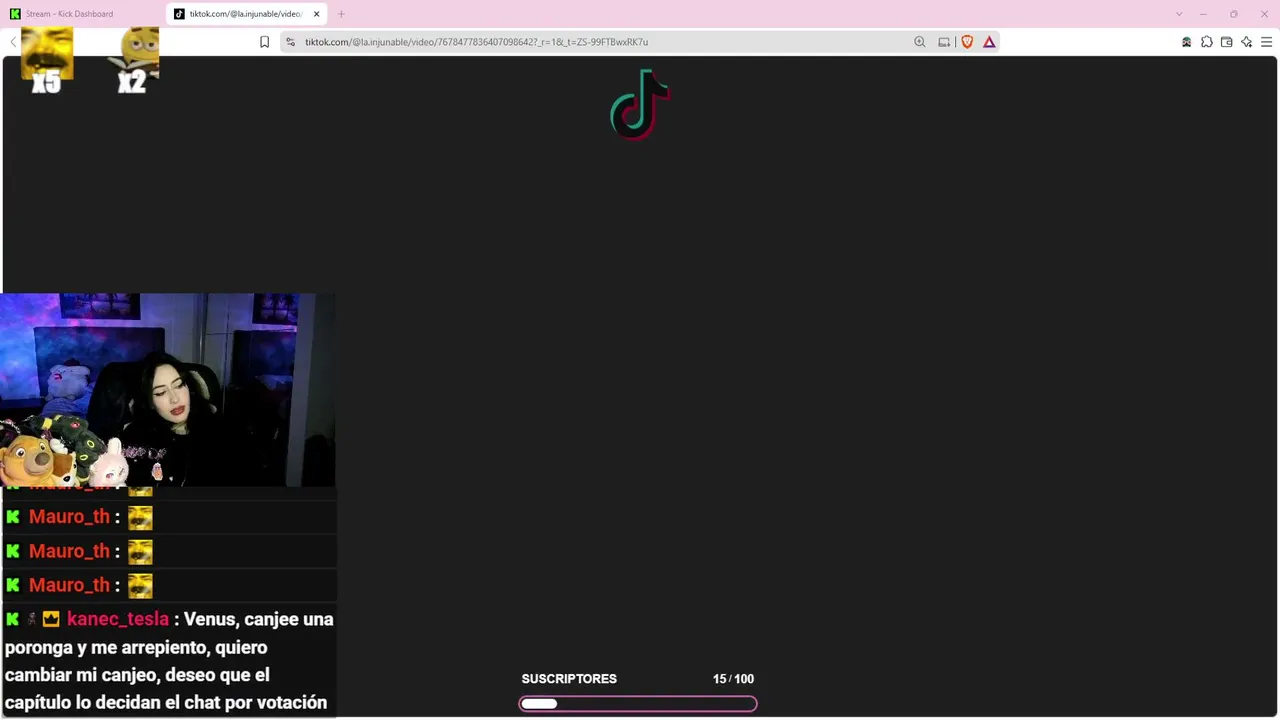1280x720 pixels.
Task: Click the 15 / 100 subscriber count
Action: click(733, 679)
